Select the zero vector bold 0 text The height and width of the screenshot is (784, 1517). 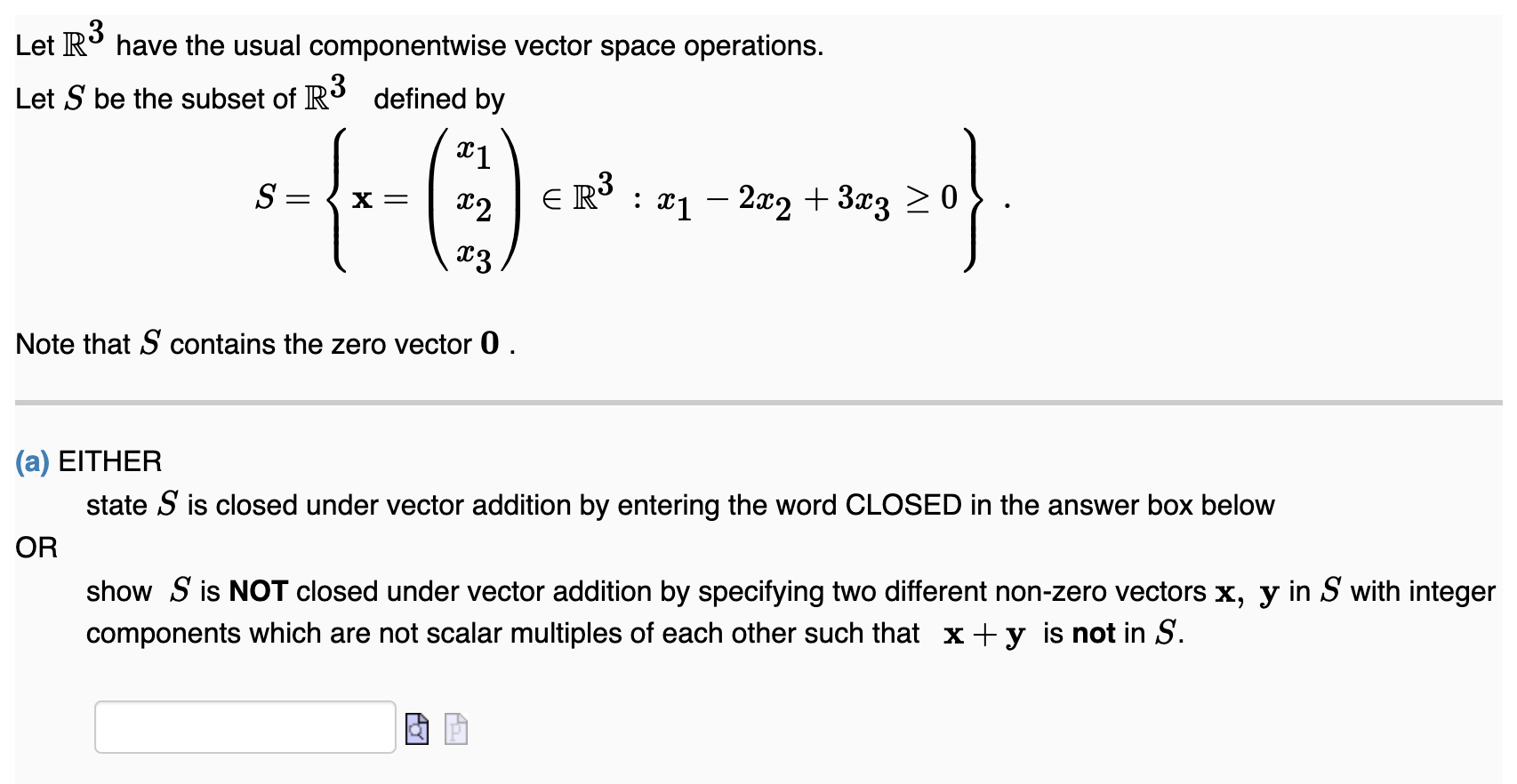tap(487, 344)
